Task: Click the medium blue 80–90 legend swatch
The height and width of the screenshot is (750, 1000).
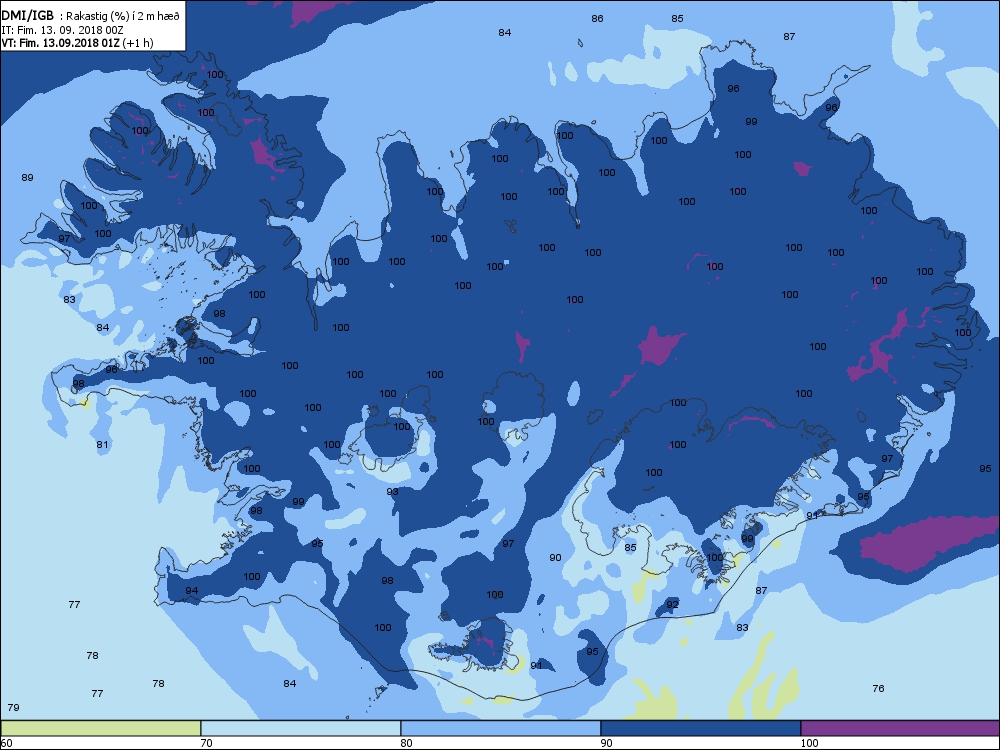Action: 501,728
